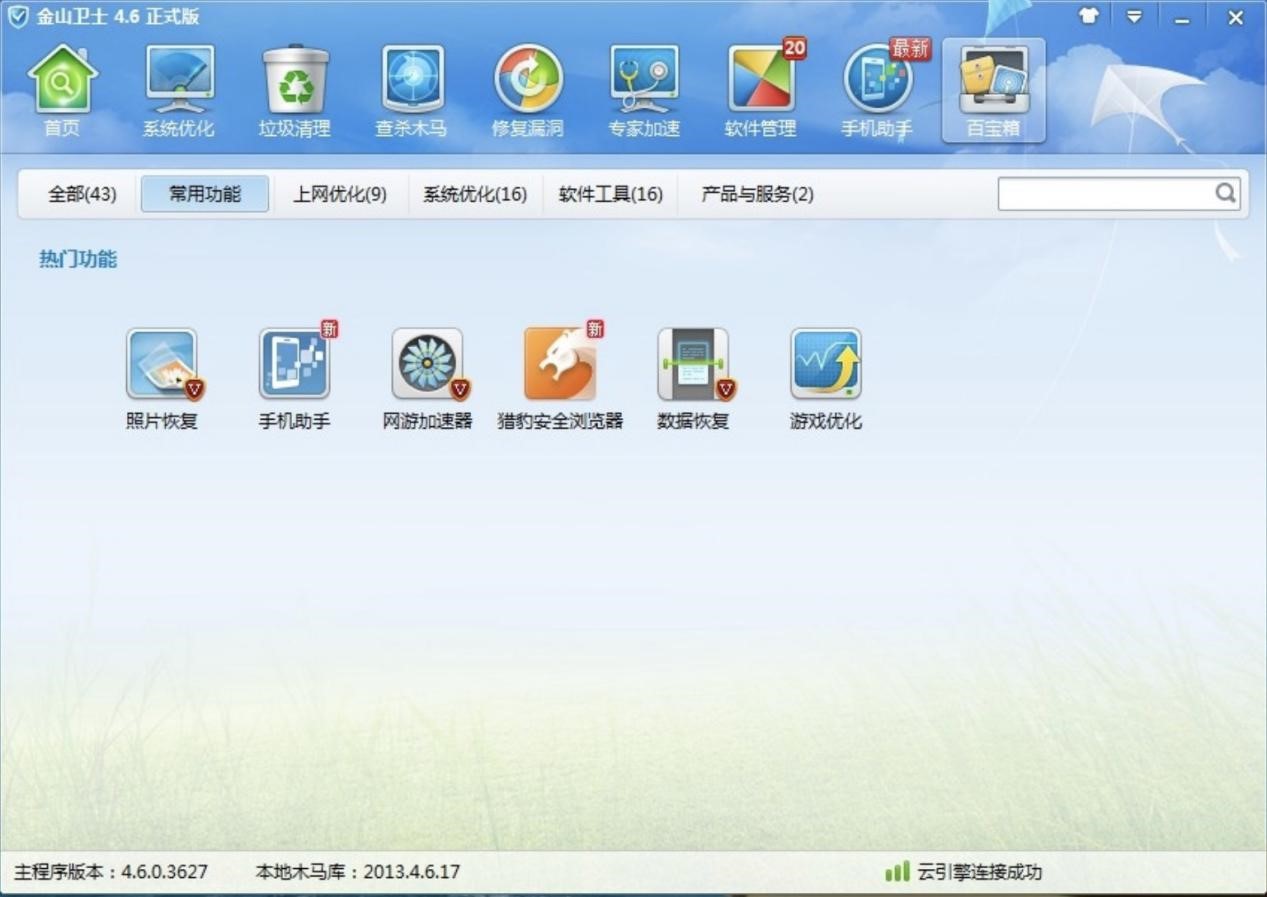Click 云引擎连接成功 status text
The image size is (1267, 897).
coord(980,872)
